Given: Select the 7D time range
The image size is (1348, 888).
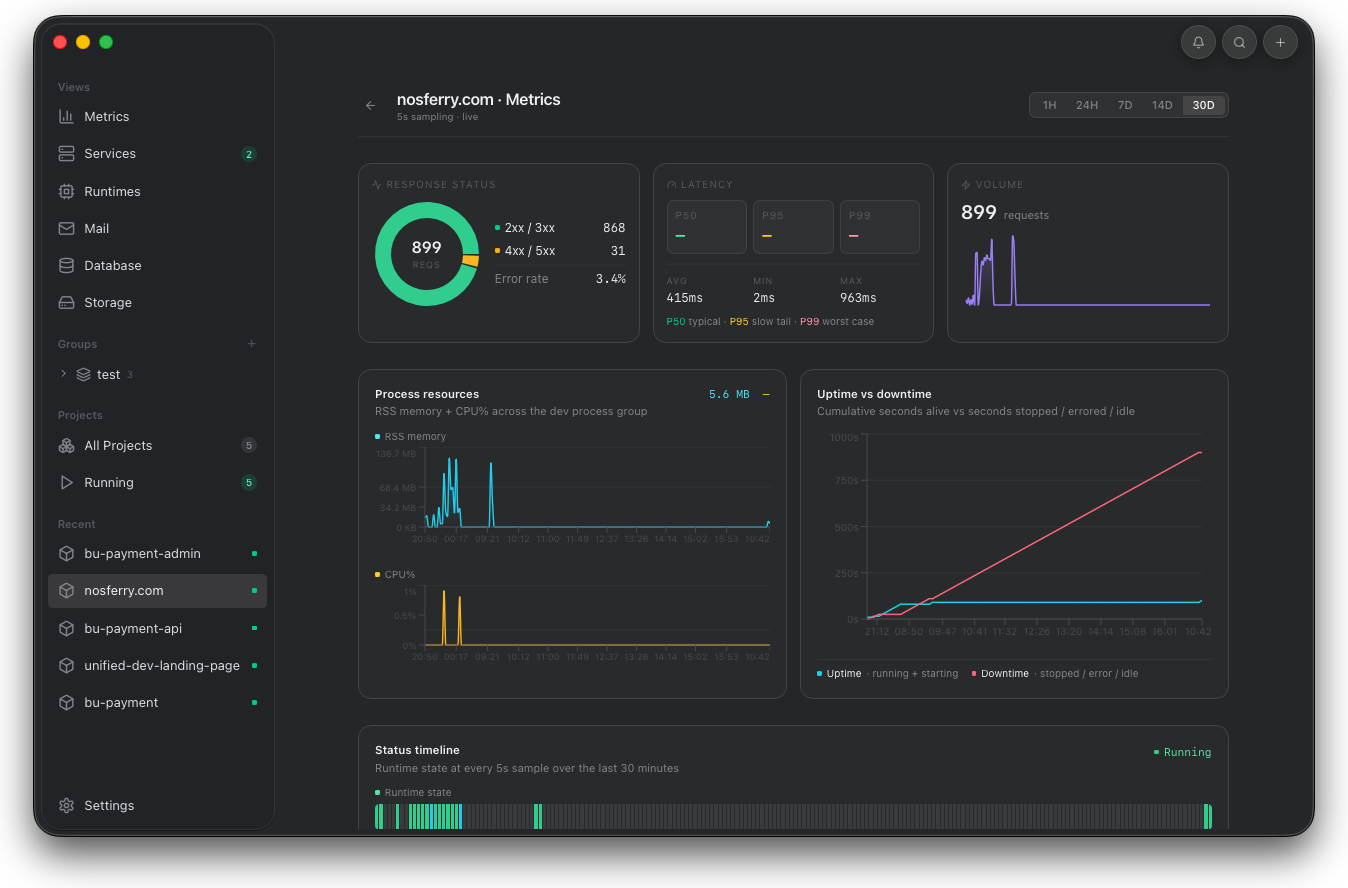Looking at the screenshot, I should point(1125,105).
